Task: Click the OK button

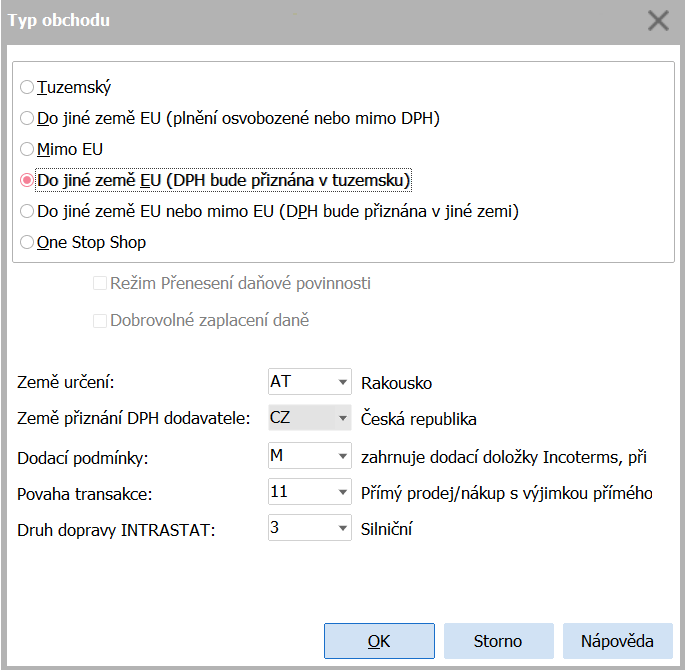Action: tap(379, 641)
